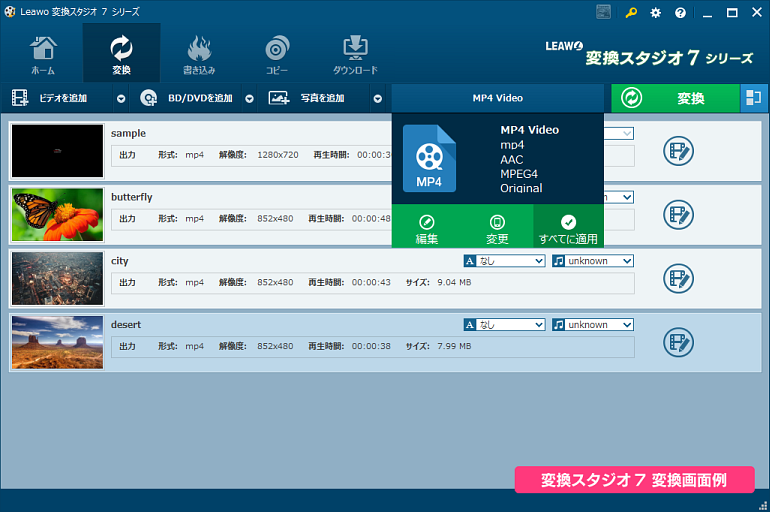Screen dimensions: 770x512
Task: Maximize the Leawo window
Action: 732,13
